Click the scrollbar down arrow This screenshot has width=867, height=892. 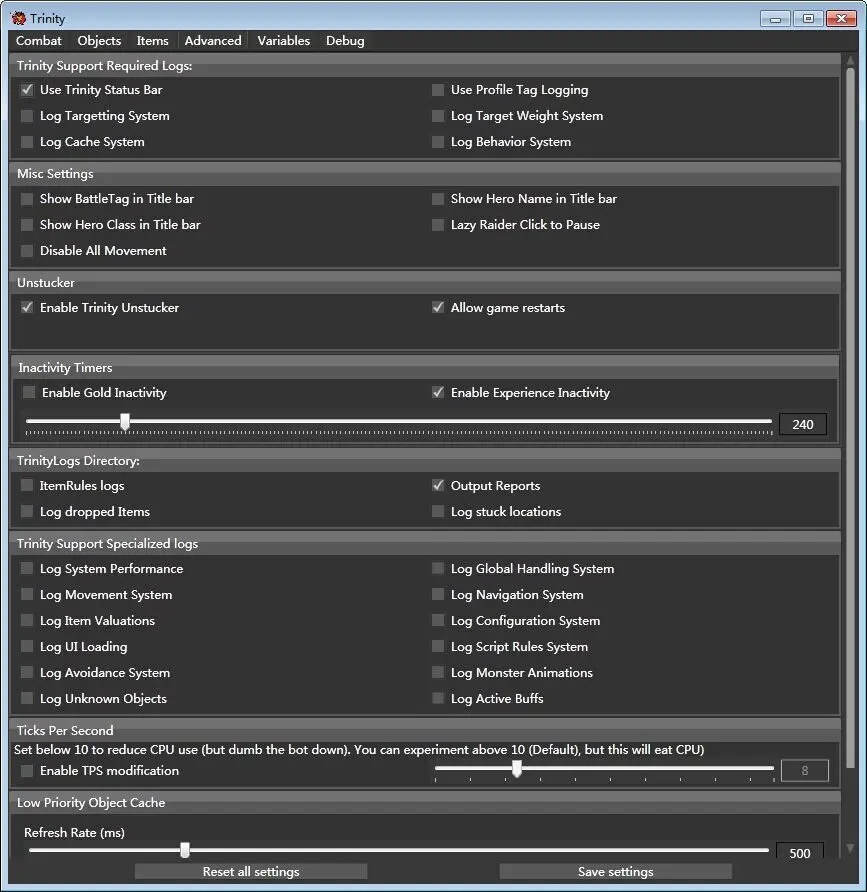[851, 848]
